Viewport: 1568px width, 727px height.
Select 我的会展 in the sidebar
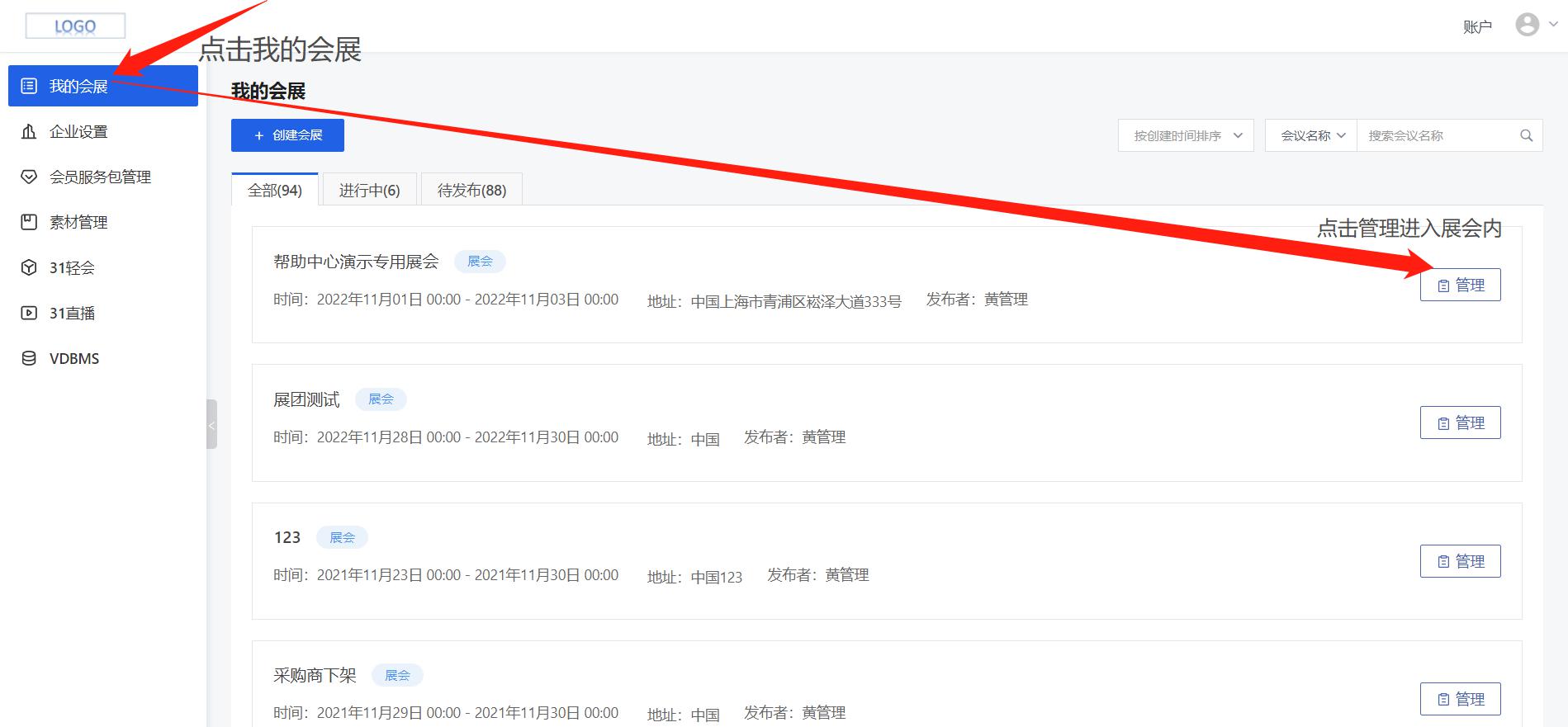coord(103,86)
